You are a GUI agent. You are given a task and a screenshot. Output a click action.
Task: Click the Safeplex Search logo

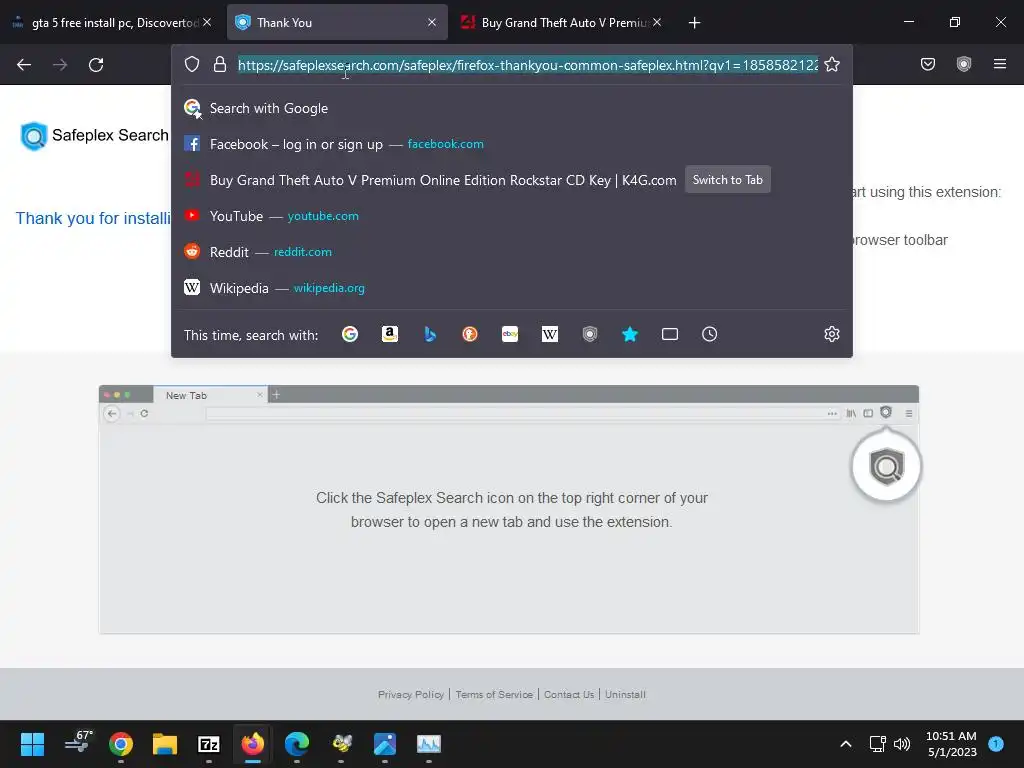[x=95, y=136]
